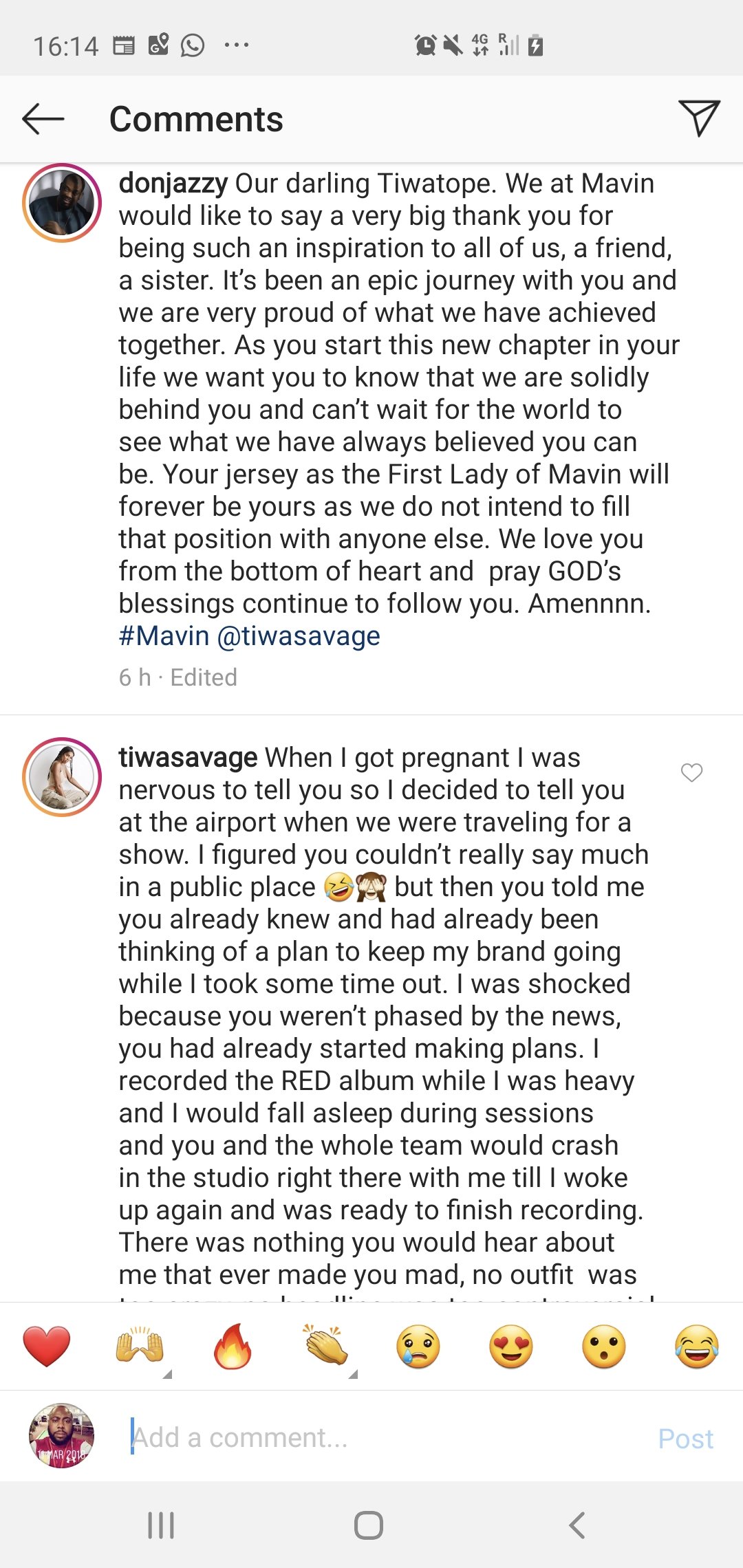Insert the raised hands emoji
The width and height of the screenshot is (743, 1568).
140,1346
